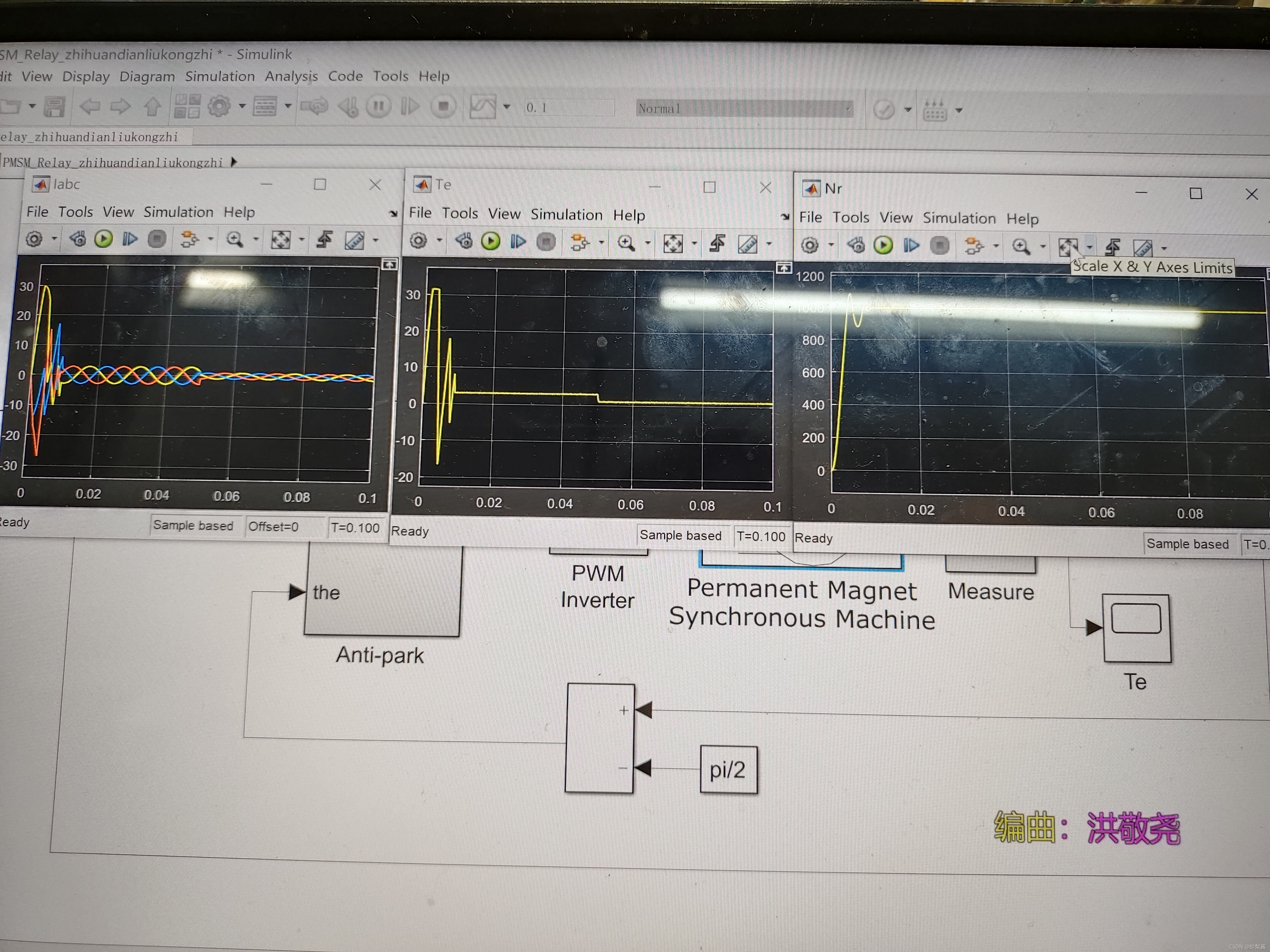Open the triggers icon in the Labc scope
This screenshot has width=1270, height=952.
tap(325, 240)
